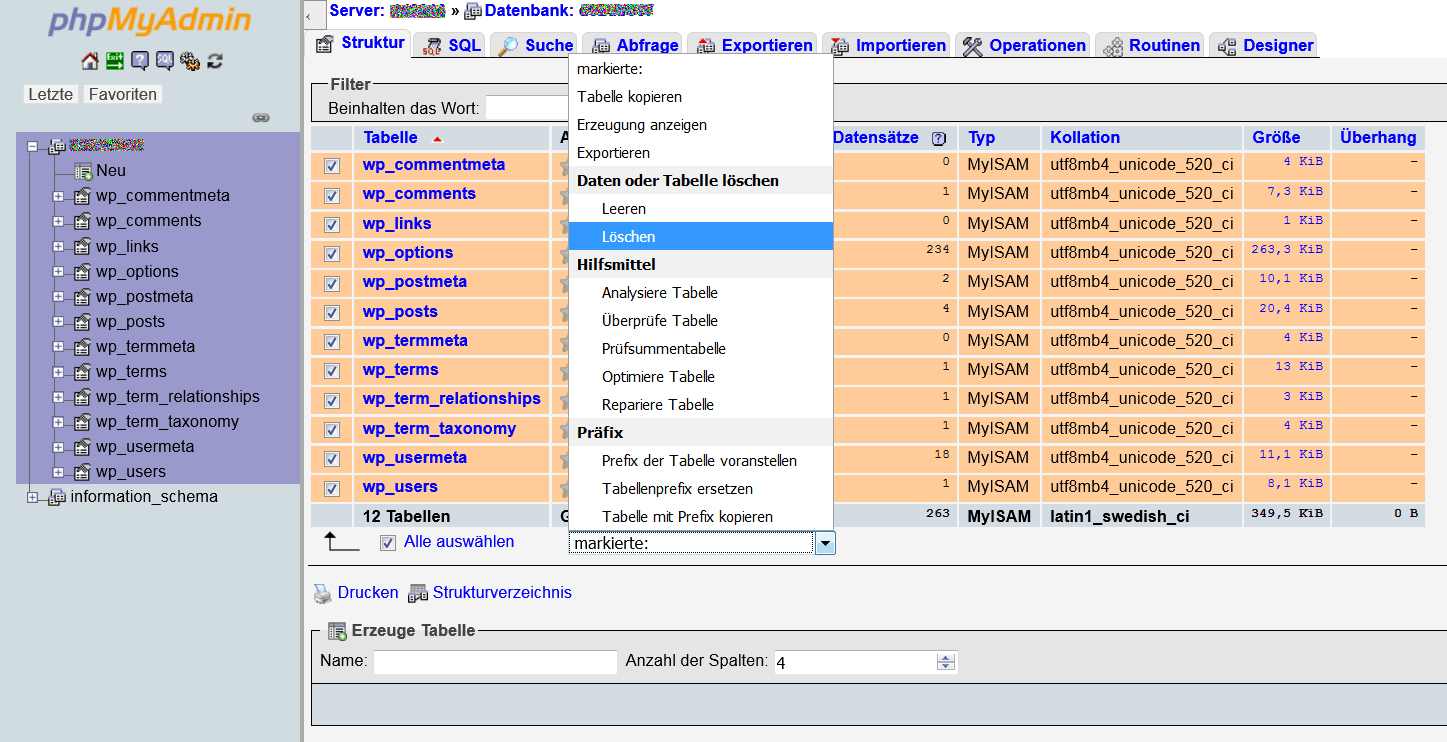Viewport: 1447px width, 742px height.
Task: Collapse the current database tree node
Action: click(32, 146)
